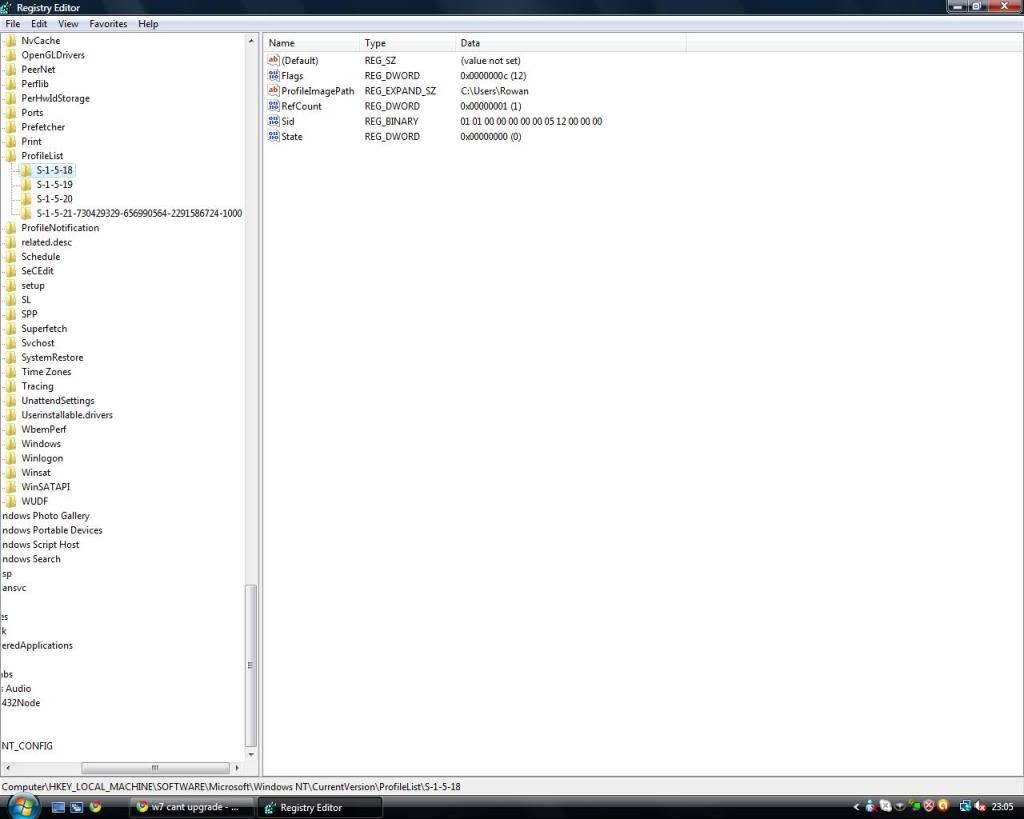Click the NvCache folder icon
This screenshot has height=819, width=1024.
click(x=10, y=40)
